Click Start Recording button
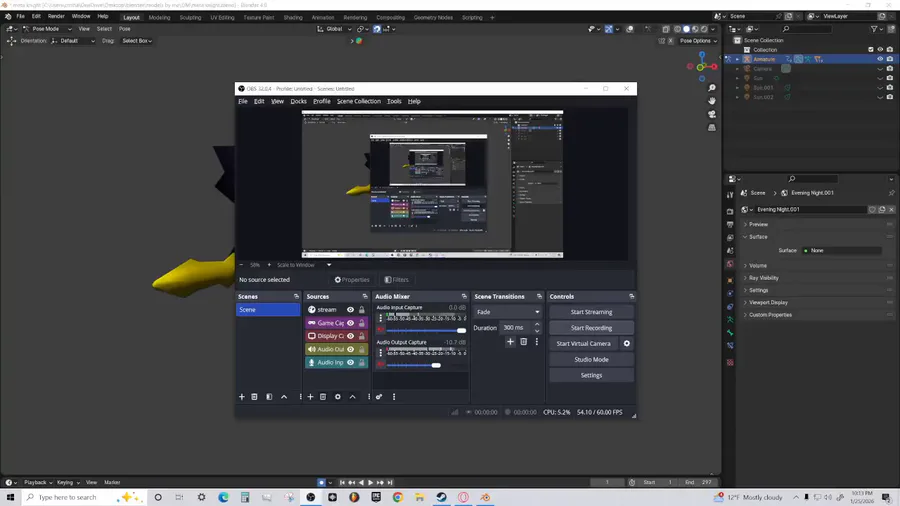Viewport: 900px width, 506px height. tap(591, 328)
